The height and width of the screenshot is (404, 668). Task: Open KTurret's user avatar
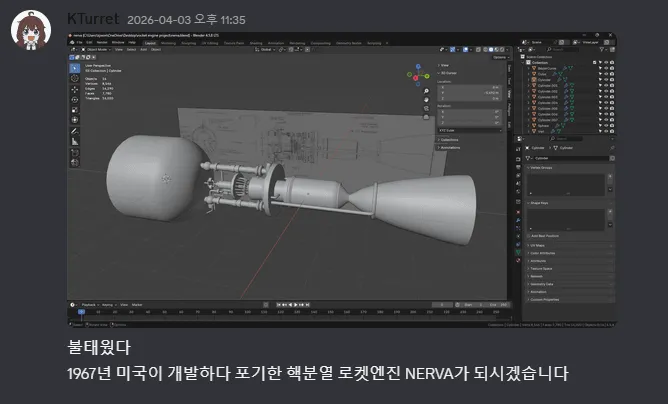[31, 30]
